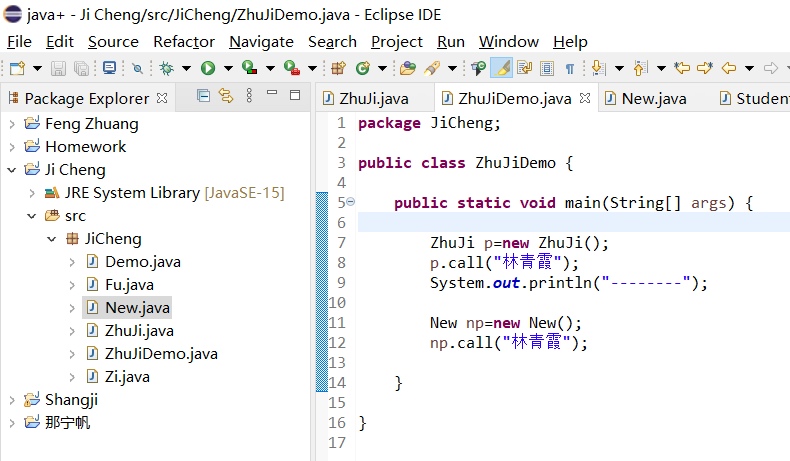The image size is (790, 461).
Task: Expand the Feng Zhuang project
Action: pos(12,124)
